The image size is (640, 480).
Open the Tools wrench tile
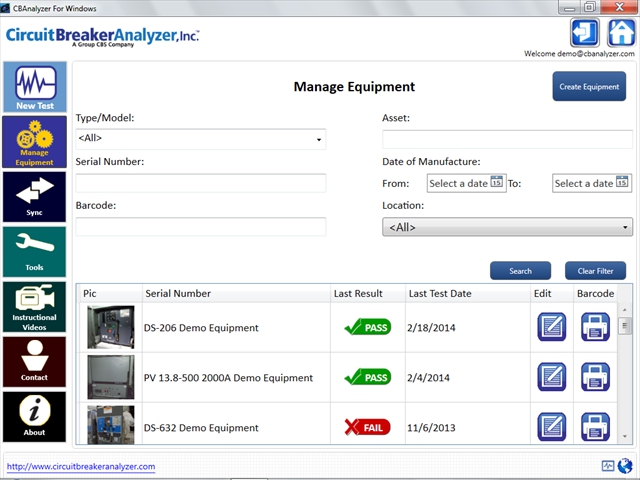[x=35, y=252]
